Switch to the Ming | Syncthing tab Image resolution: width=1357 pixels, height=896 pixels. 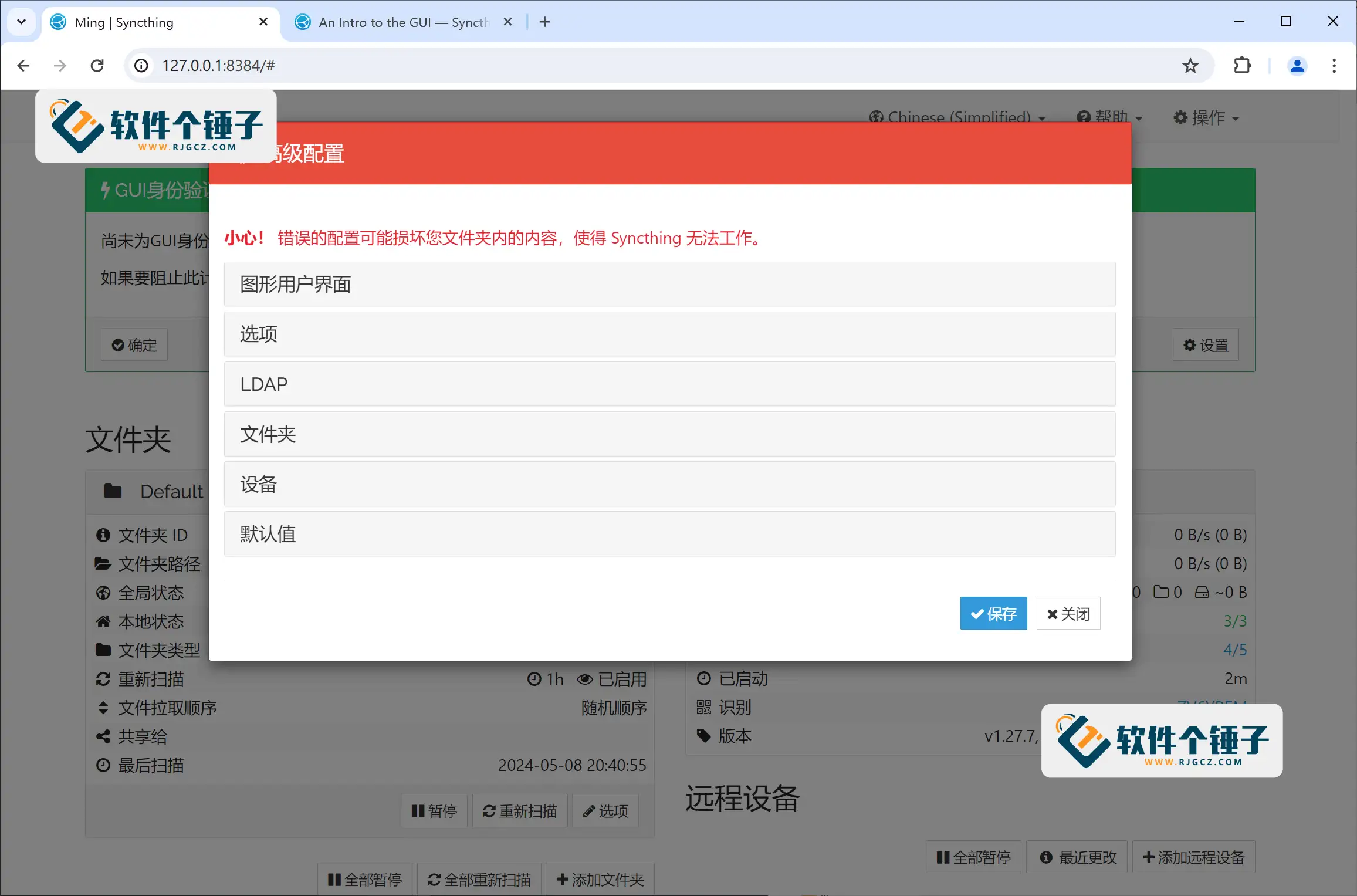tap(158, 22)
